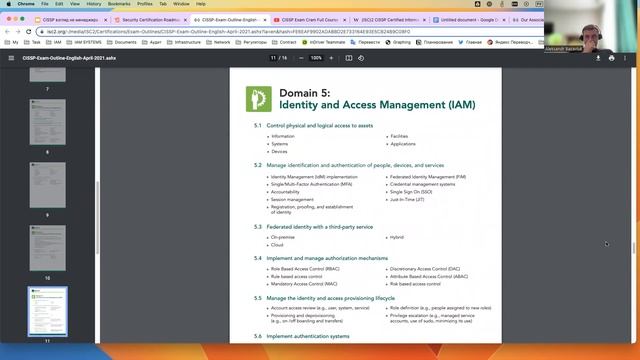Open the Edit menu

59,4
